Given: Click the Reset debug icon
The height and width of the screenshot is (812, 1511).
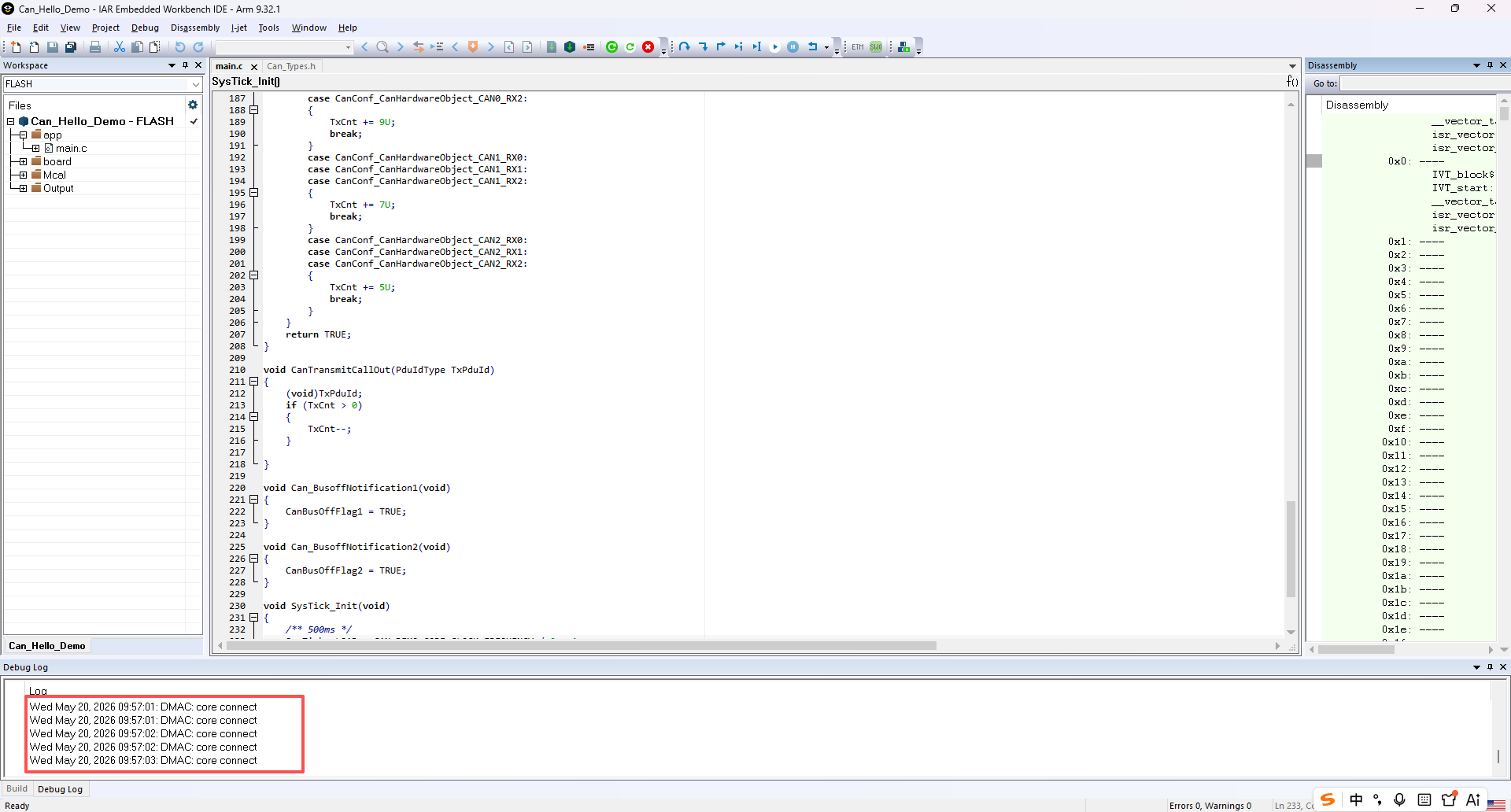Looking at the screenshot, I should (x=813, y=47).
